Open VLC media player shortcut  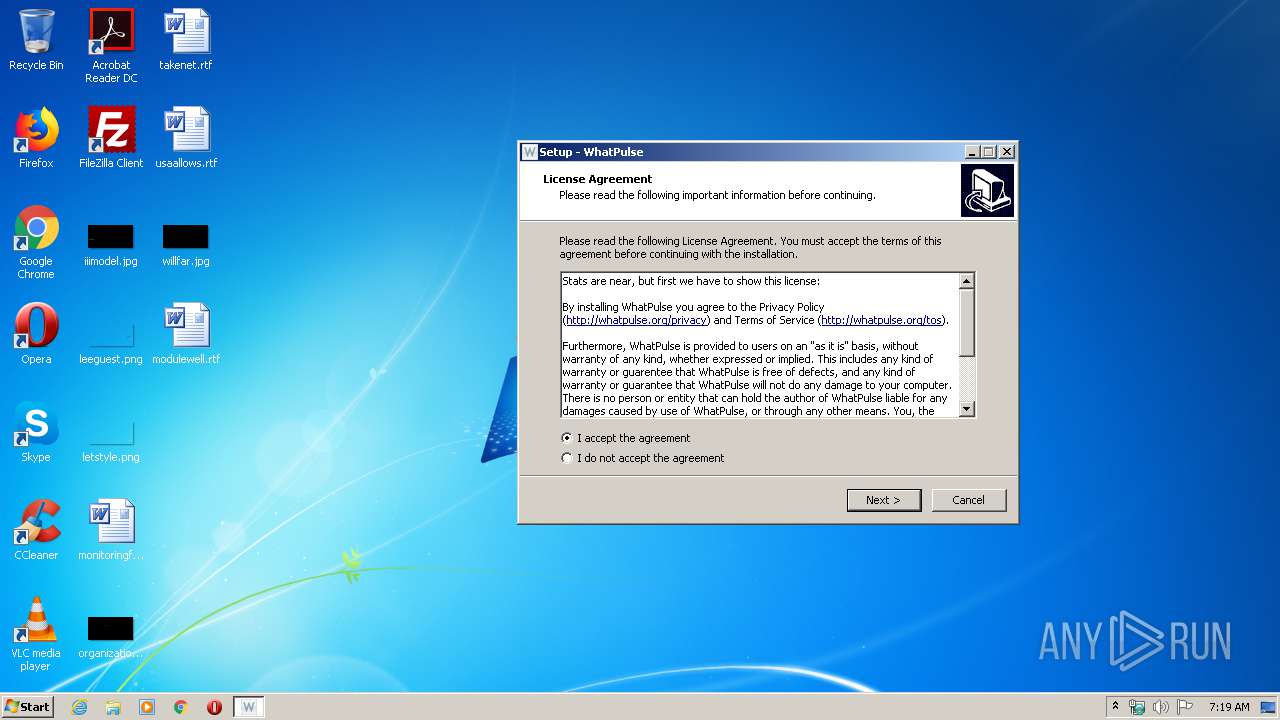[36, 634]
